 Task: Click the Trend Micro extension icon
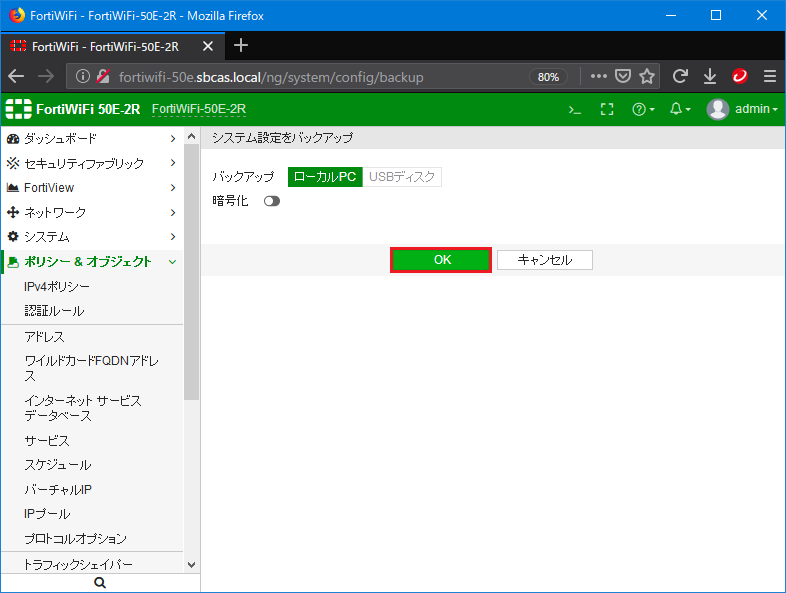point(740,76)
